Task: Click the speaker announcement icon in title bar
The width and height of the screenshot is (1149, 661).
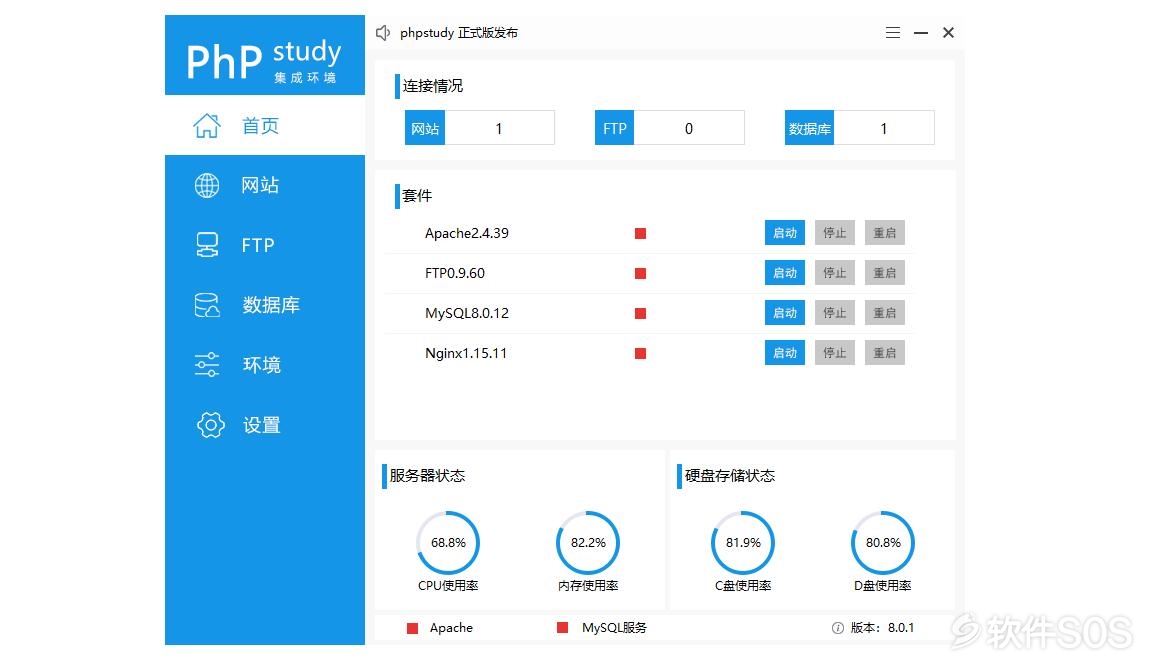Action: coord(383,32)
